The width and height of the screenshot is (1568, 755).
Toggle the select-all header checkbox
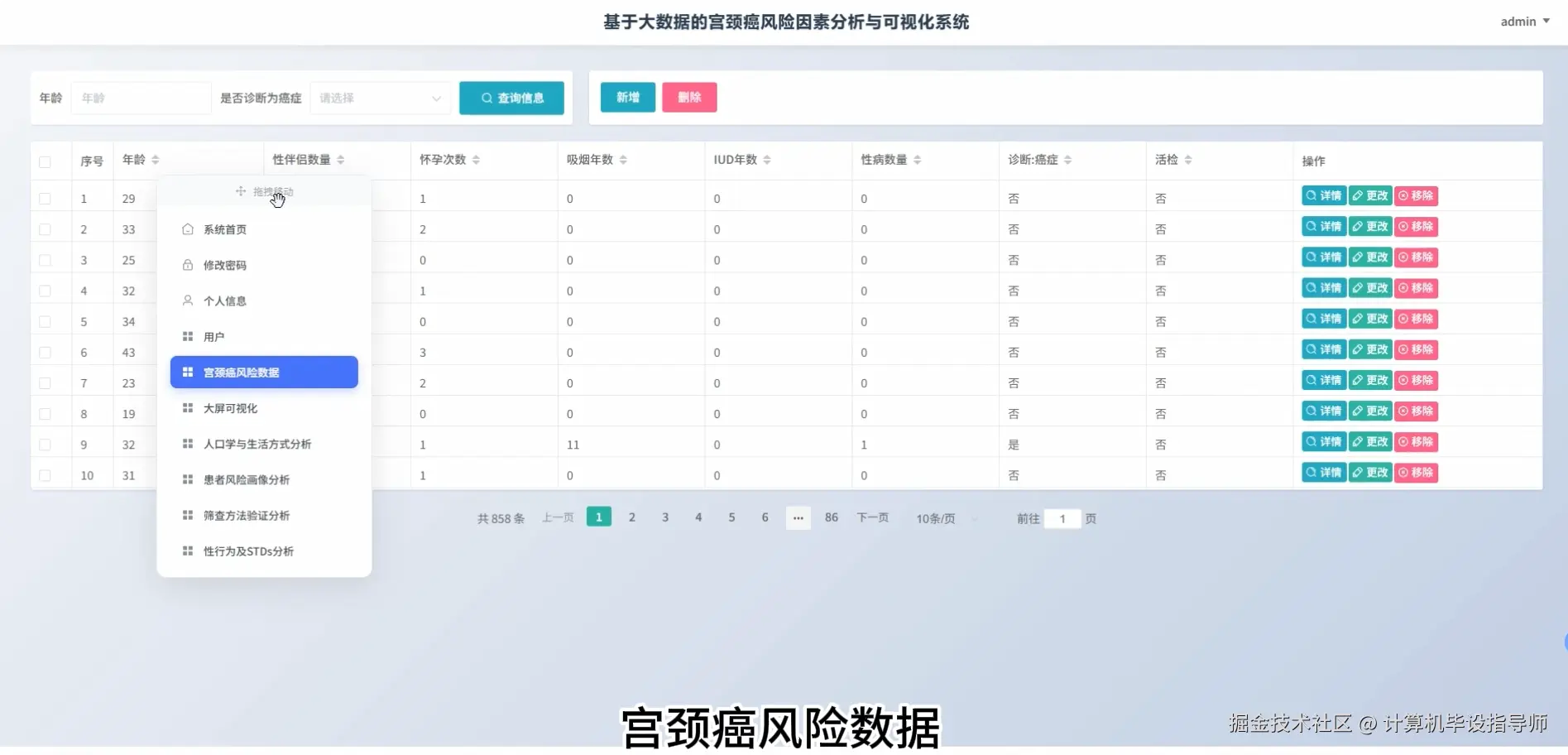45,161
